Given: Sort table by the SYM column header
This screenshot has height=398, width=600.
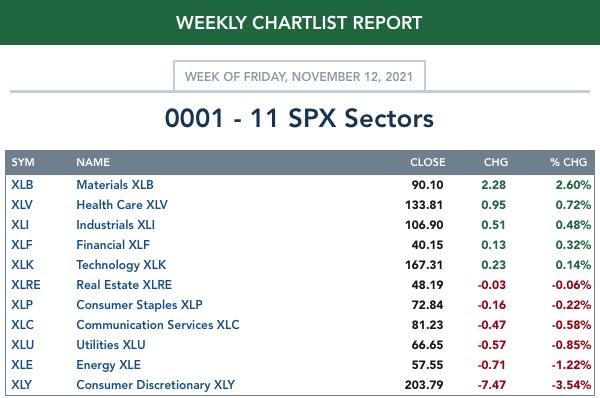Looking at the screenshot, I should pyautogui.click(x=23, y=162).
